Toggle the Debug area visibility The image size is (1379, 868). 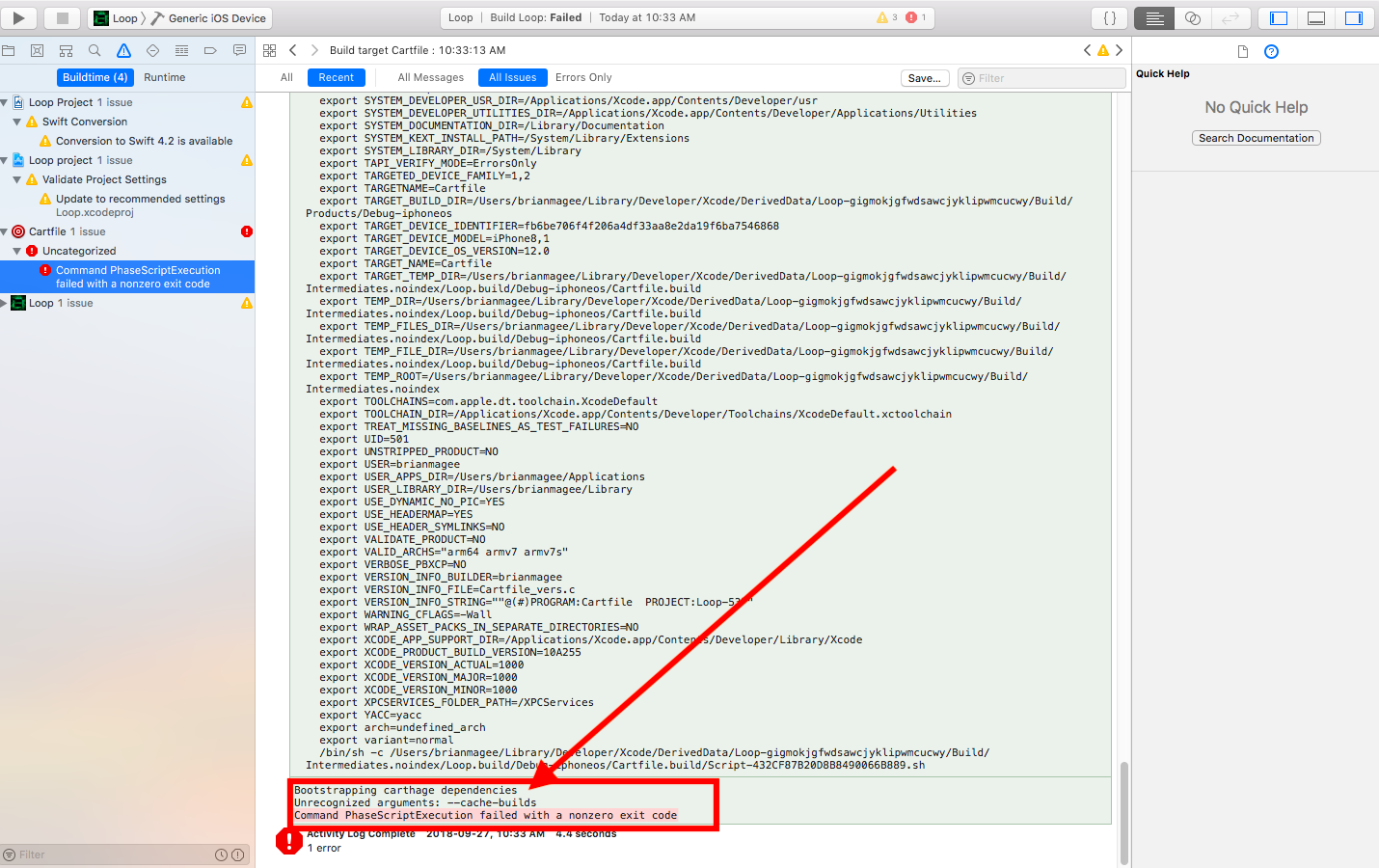(x=1316, y=17)
